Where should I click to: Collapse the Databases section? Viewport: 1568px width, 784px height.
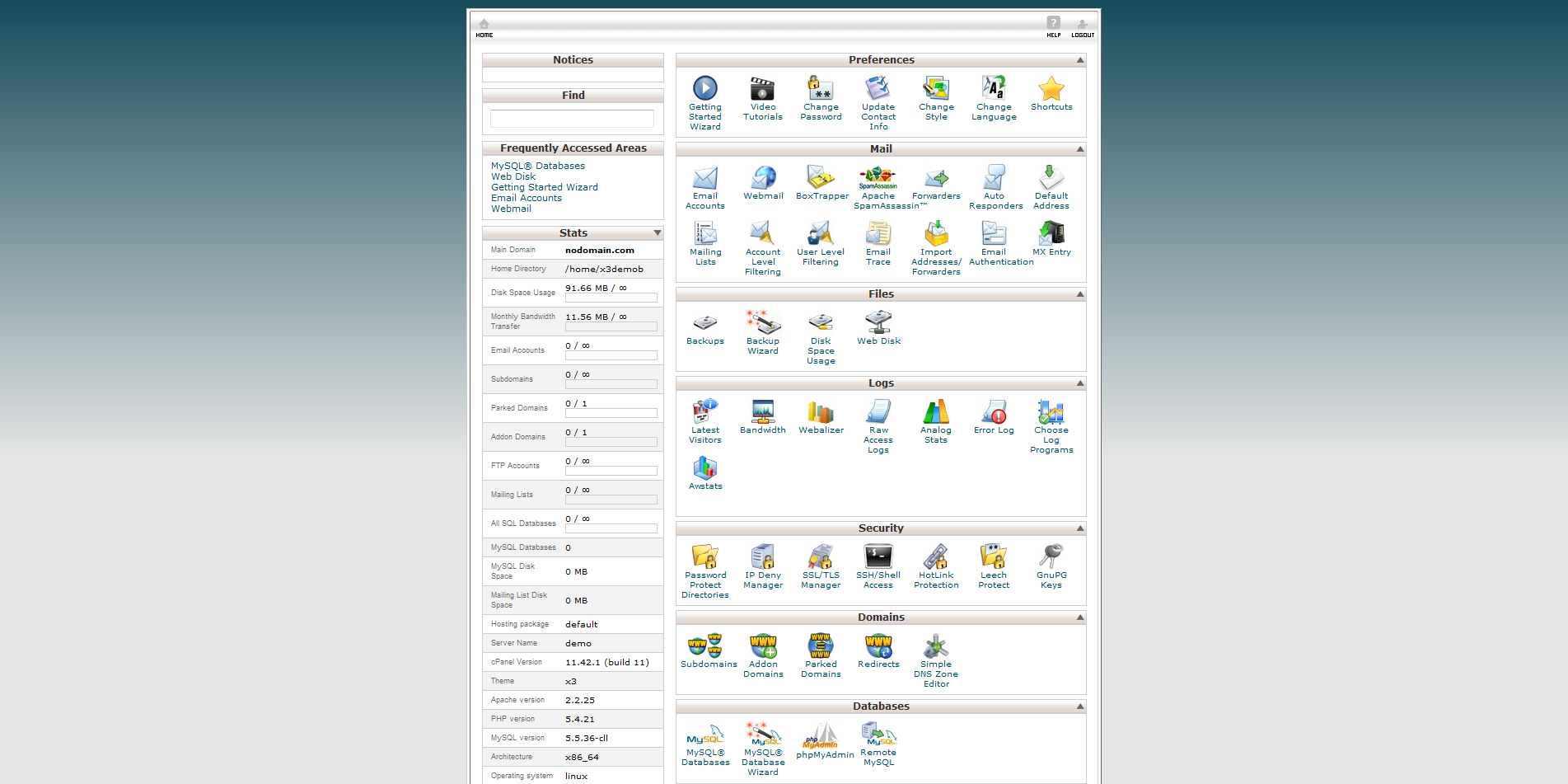pyautogui.click(x=1080, y=707)
